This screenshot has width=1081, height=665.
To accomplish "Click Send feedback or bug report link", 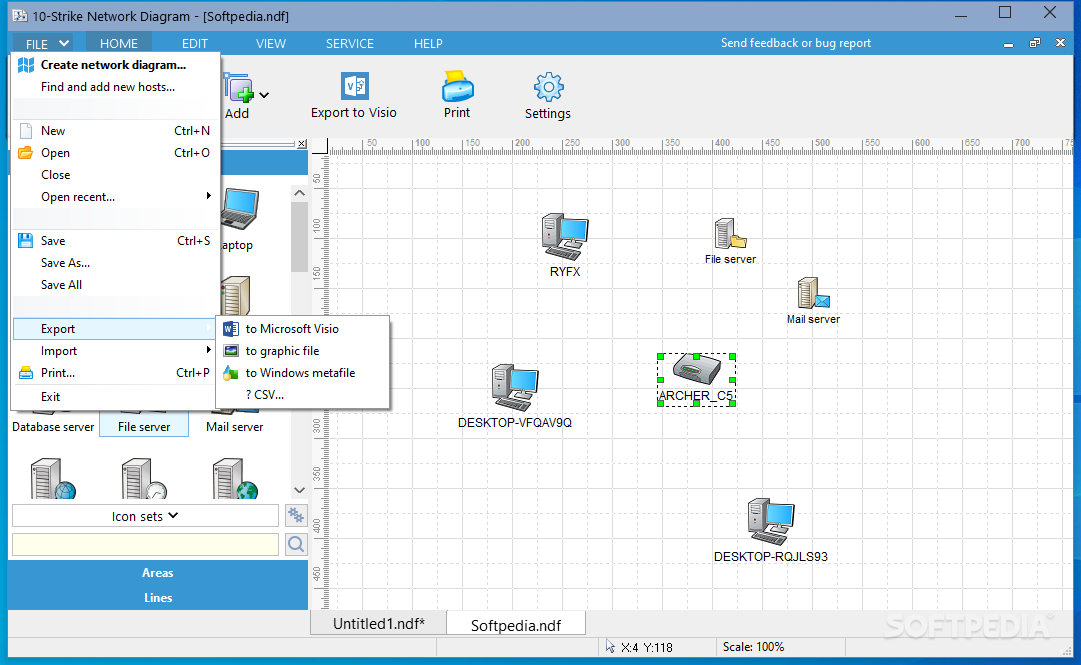I will (796, 43).
